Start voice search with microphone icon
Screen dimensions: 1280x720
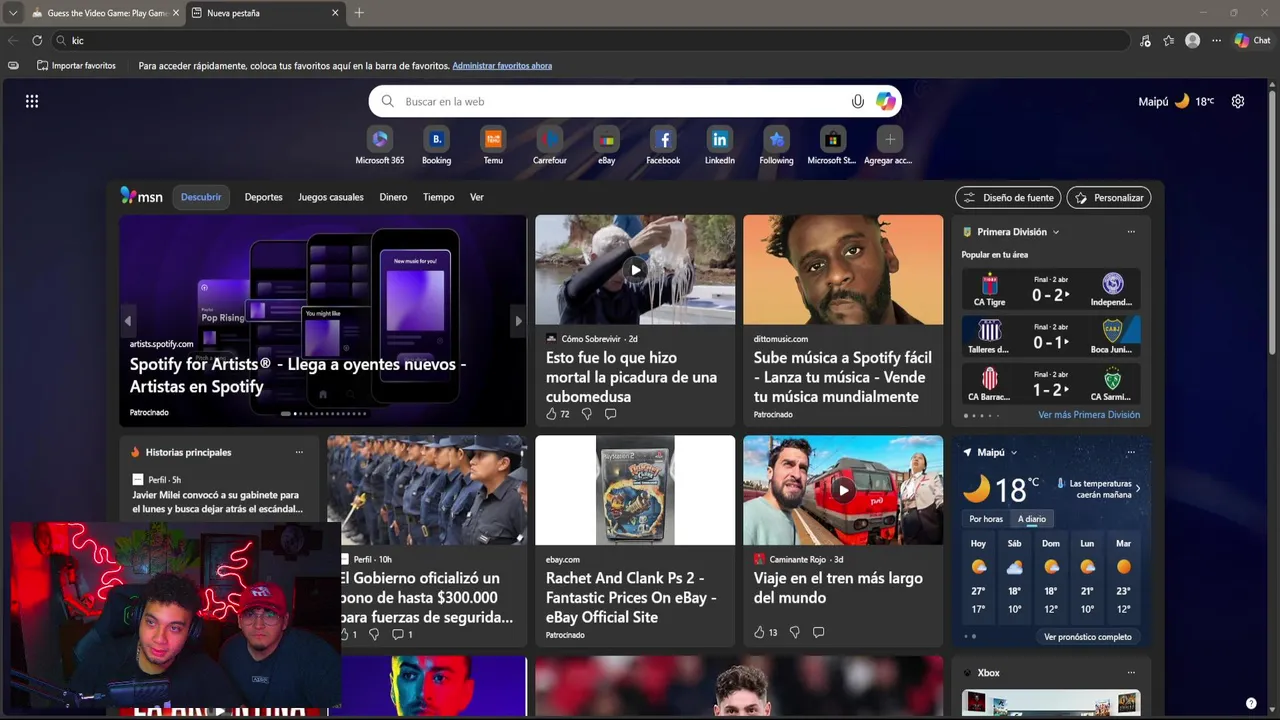(857, 101)
